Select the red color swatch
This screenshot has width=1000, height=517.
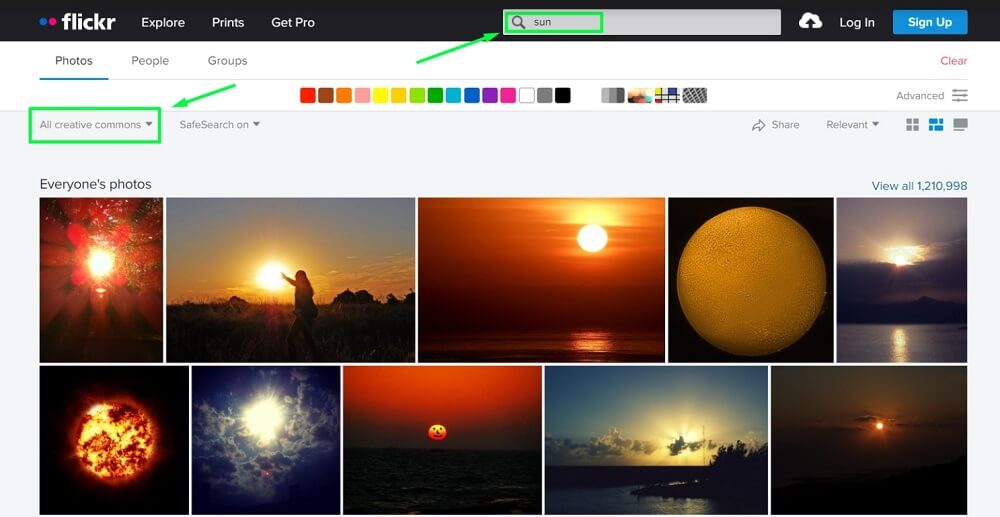tap(308, 96)
